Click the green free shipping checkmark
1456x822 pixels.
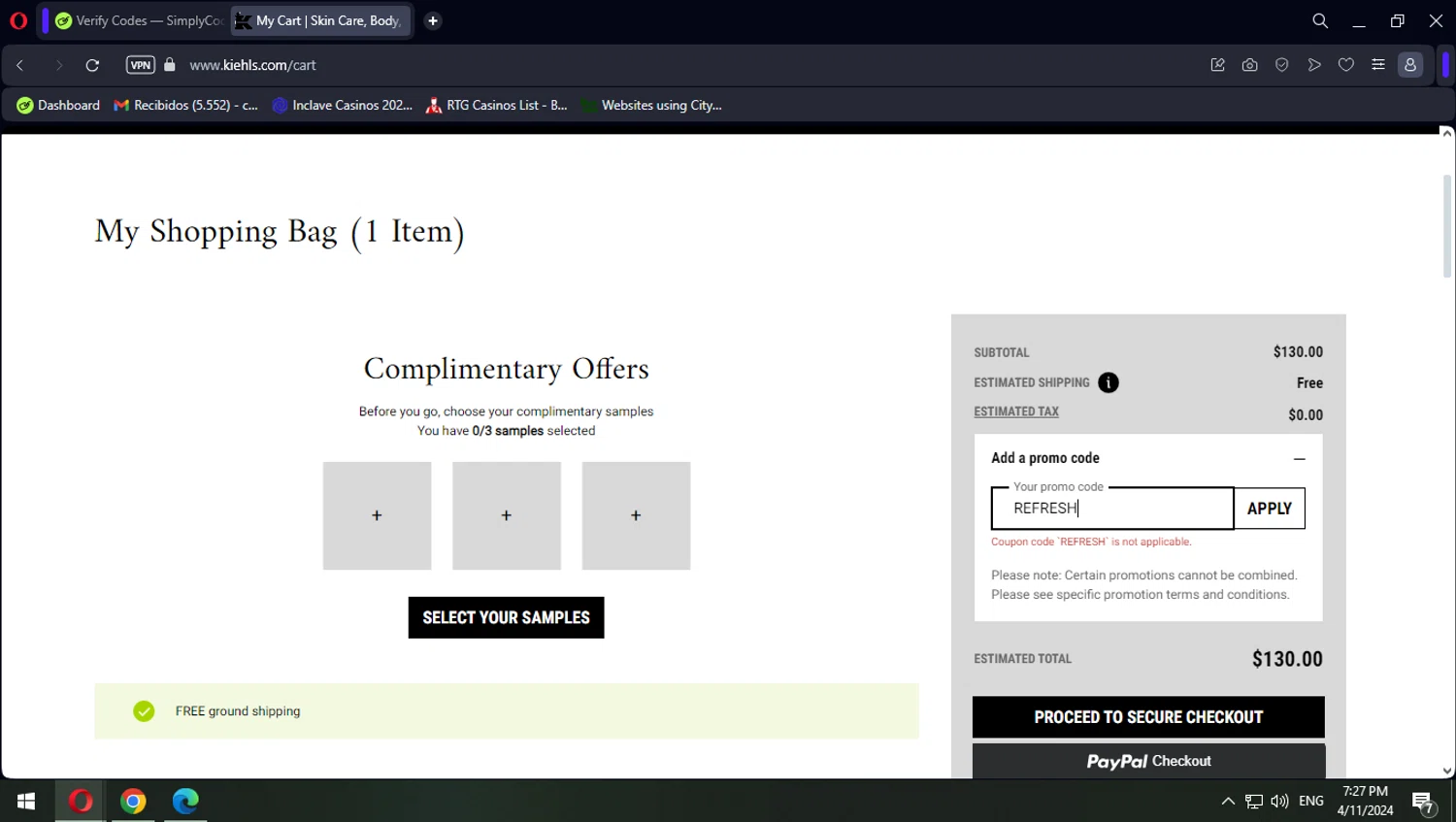(144, 711)
